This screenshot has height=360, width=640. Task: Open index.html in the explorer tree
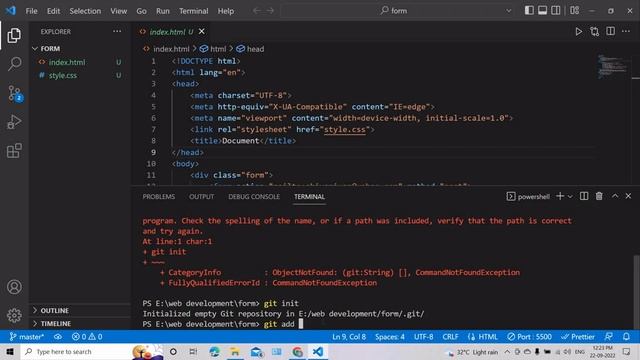click(67, 62)
